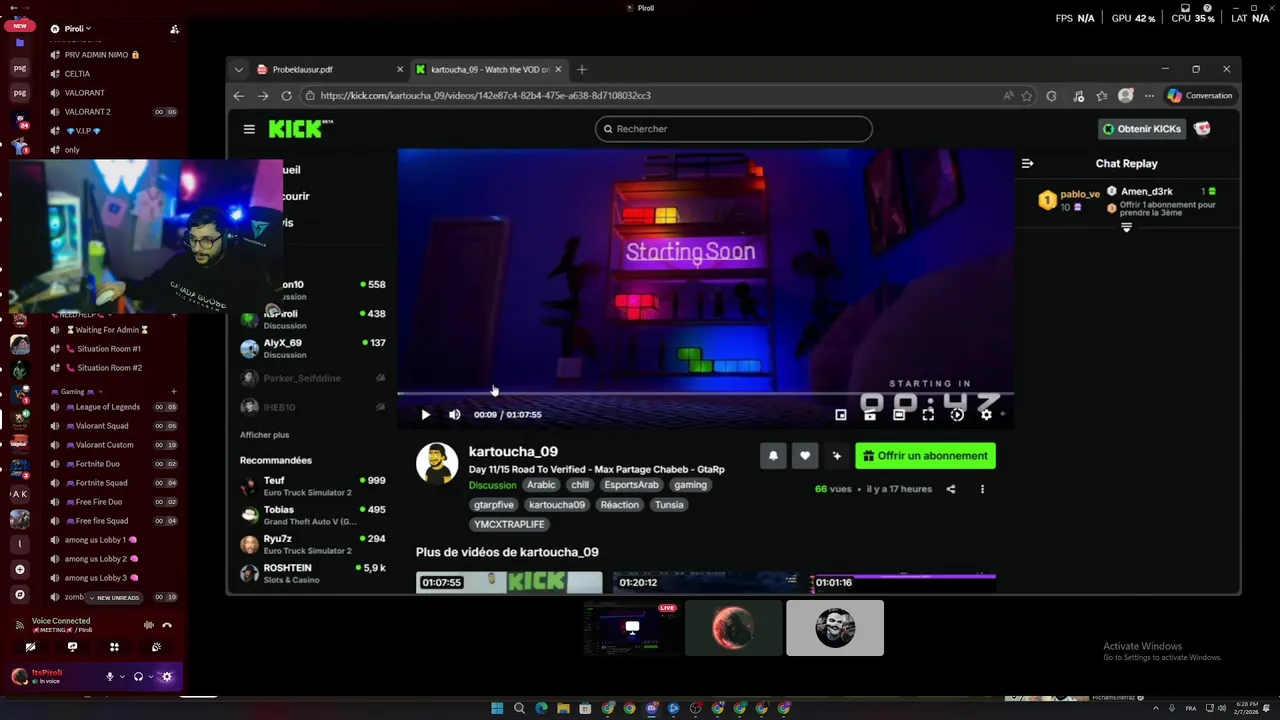Open mini player picture-in-picture icon
This screenshot has height=720, width=1280.
tap(841, 414)
